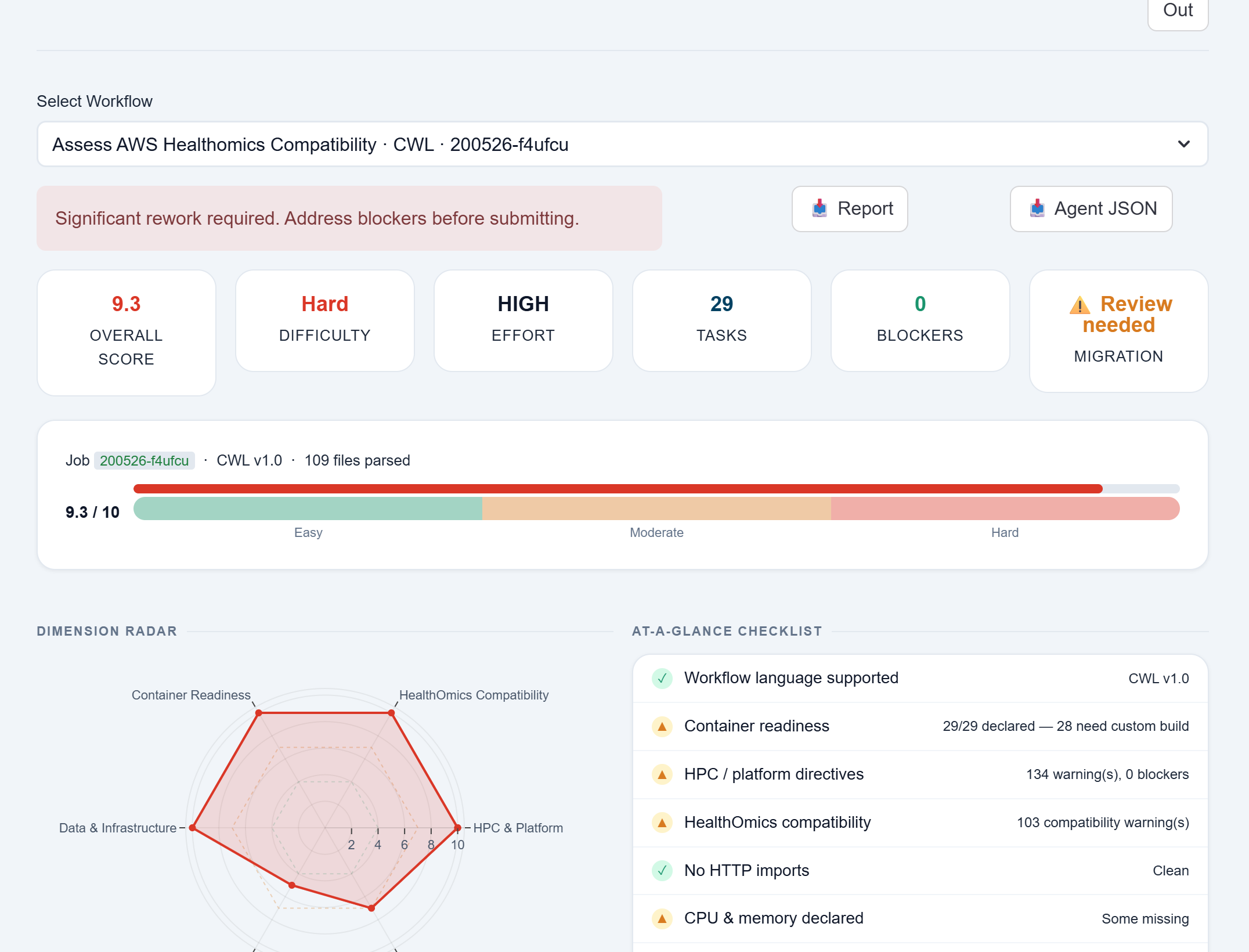Click the CWL v1.0 value in checklist
This screenshot has height=952, width=1249.
[1158, 679]
